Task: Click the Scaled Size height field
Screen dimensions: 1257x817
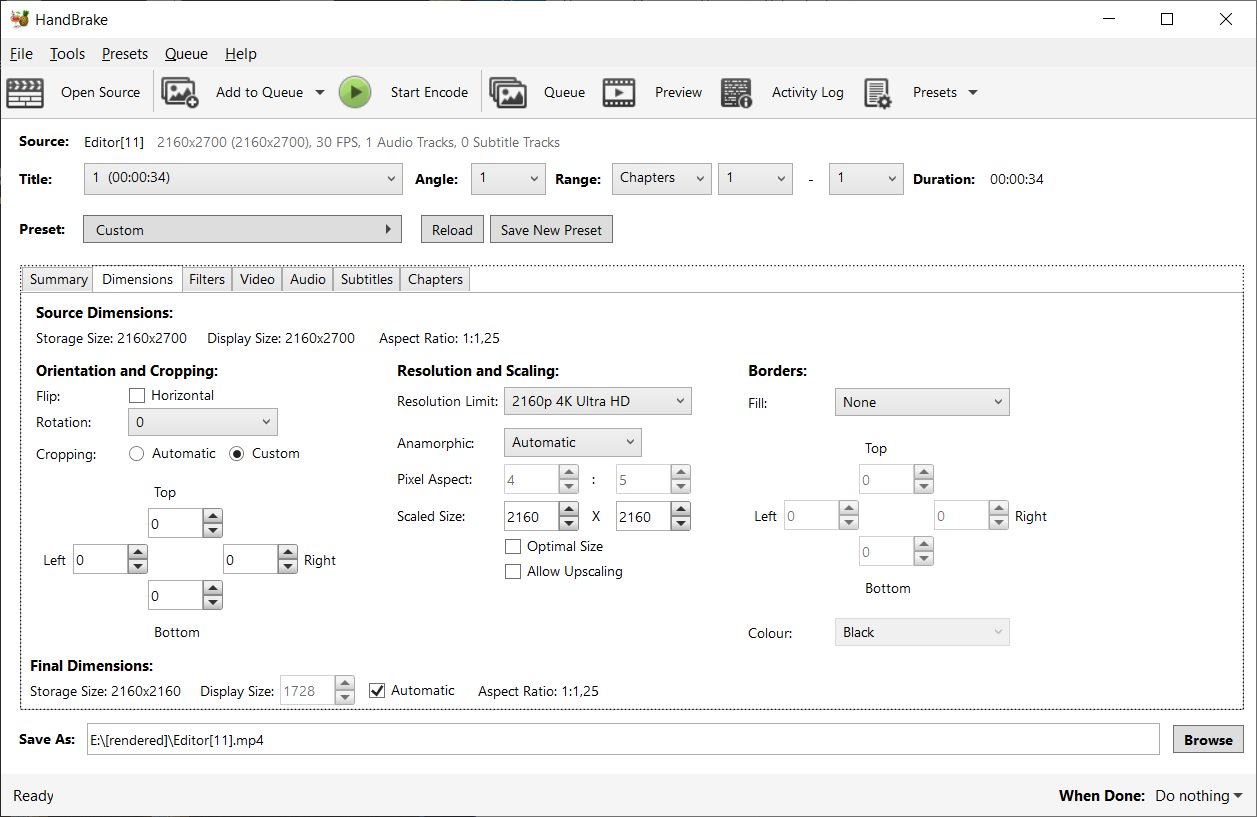Action: (x=644, y=516)
